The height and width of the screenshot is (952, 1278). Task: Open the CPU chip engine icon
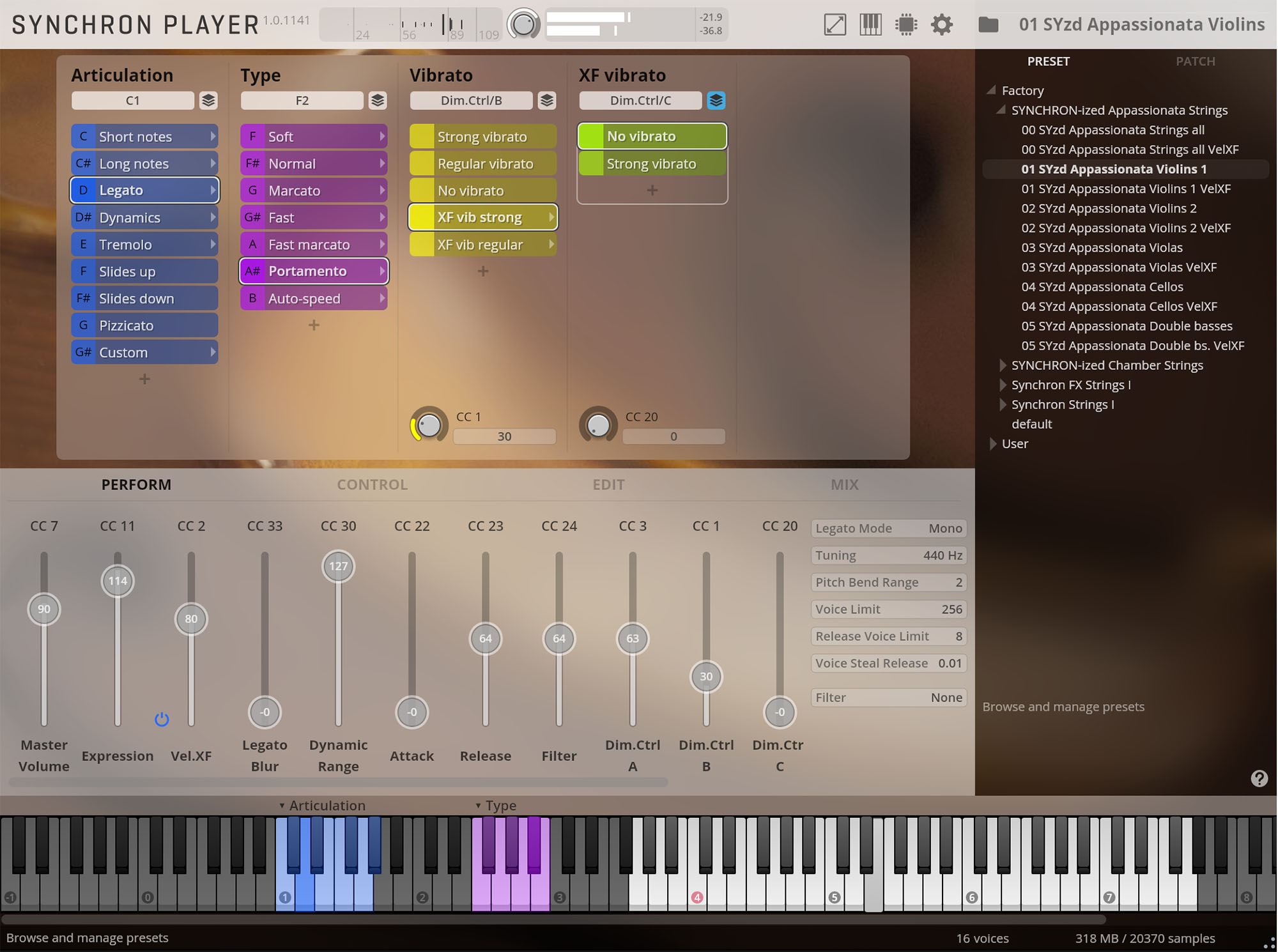pyautogui.click(x=906, y=25)
